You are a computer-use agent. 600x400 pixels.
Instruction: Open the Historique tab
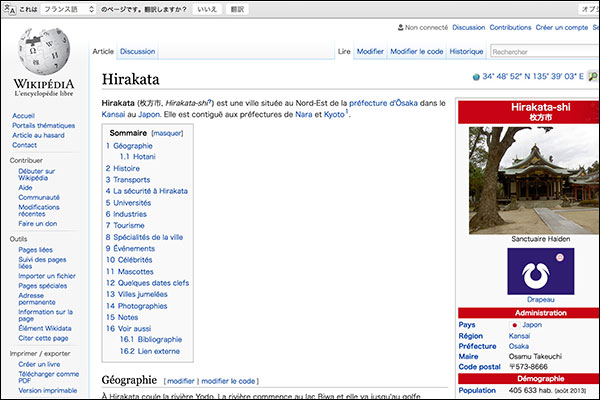click(466, 51)
